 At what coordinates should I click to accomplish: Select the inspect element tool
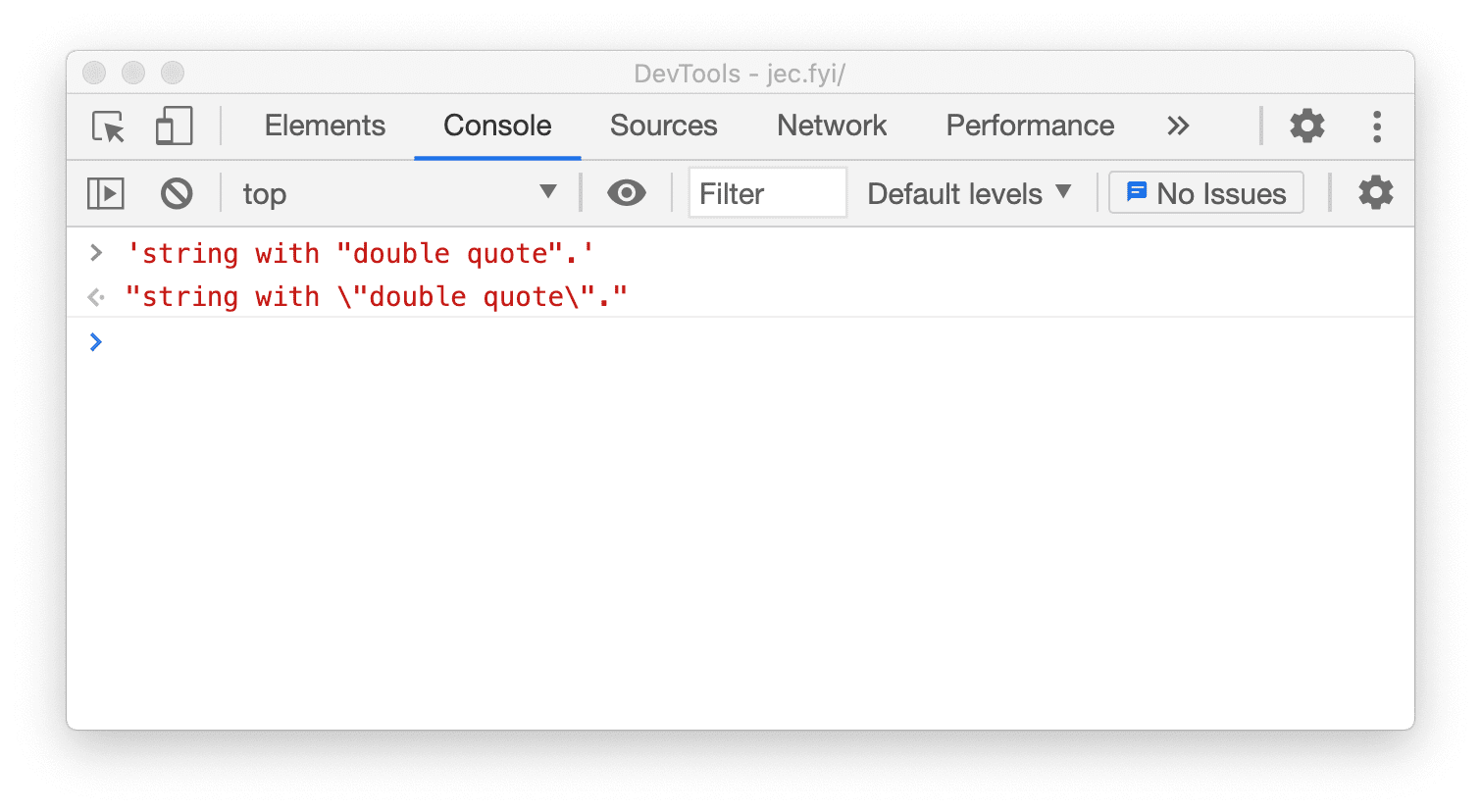[x=106, y=126]
